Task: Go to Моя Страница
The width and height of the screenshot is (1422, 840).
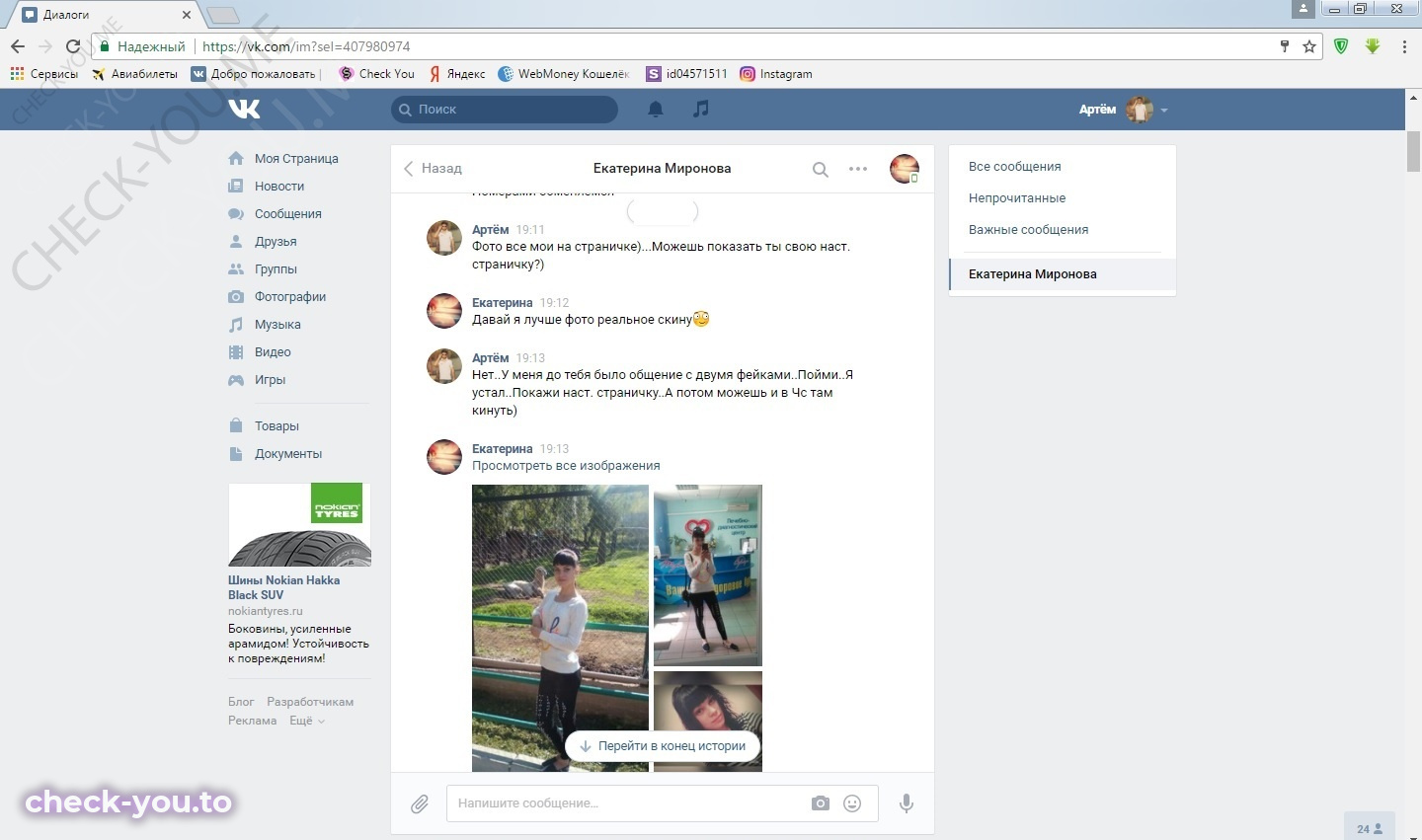Action: coord(296,159)
